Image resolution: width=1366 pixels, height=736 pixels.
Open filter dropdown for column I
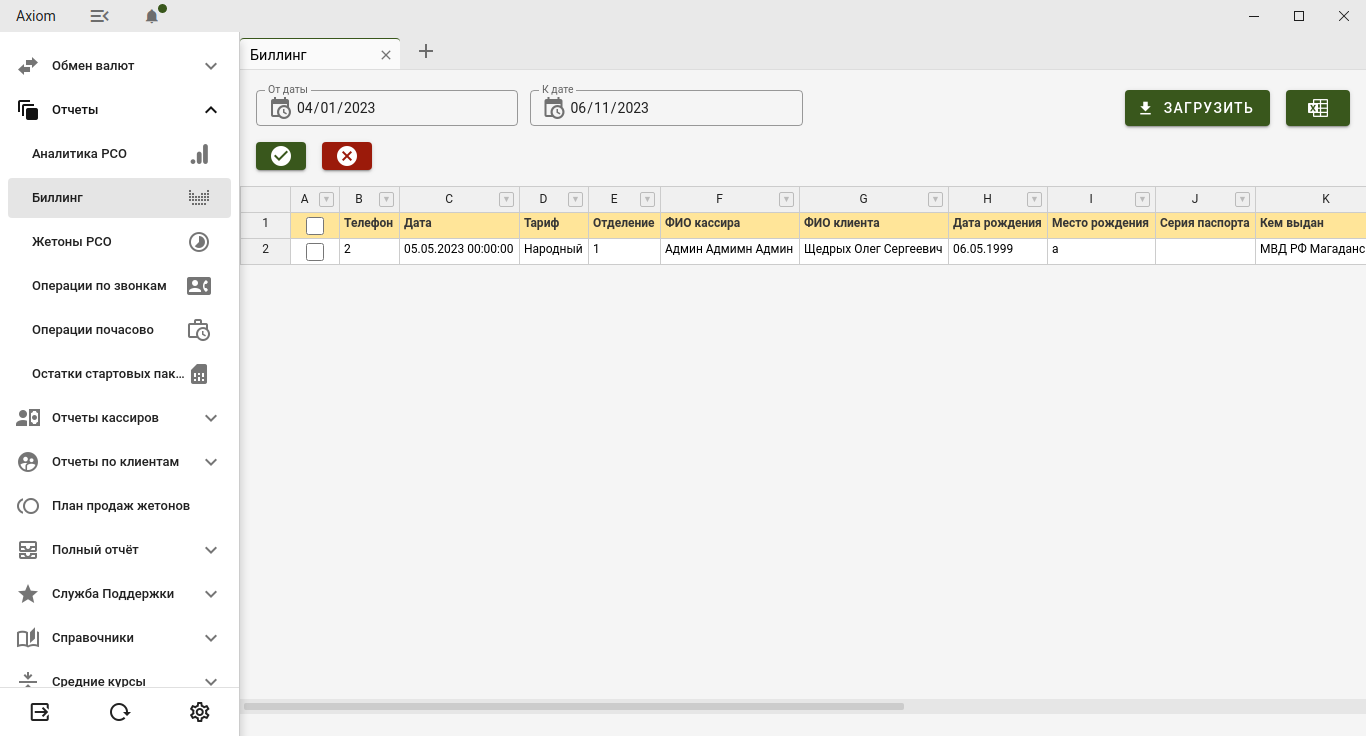(1142, 199)
